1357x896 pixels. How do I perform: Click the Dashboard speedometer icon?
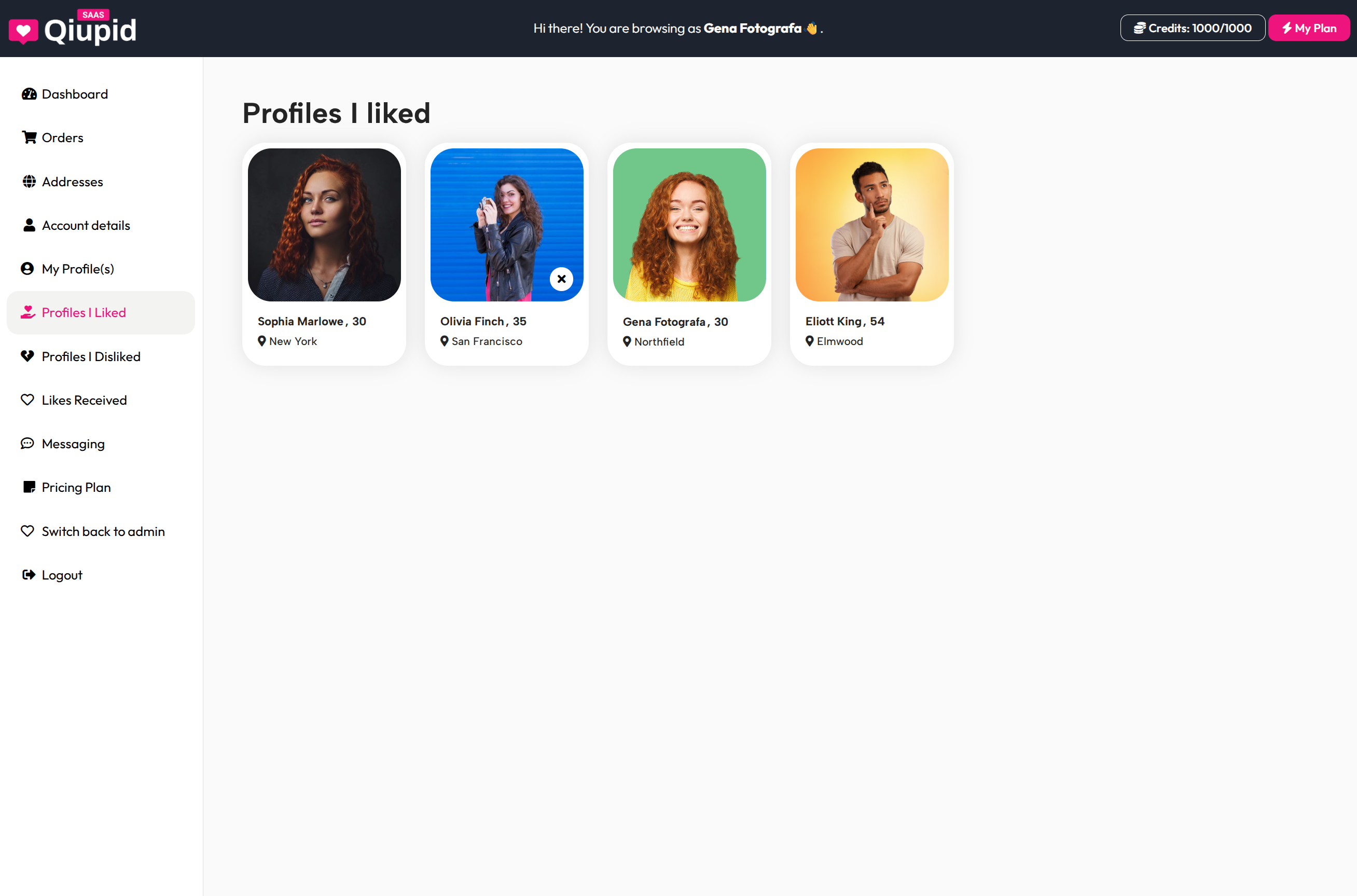[x=29, y=94]
